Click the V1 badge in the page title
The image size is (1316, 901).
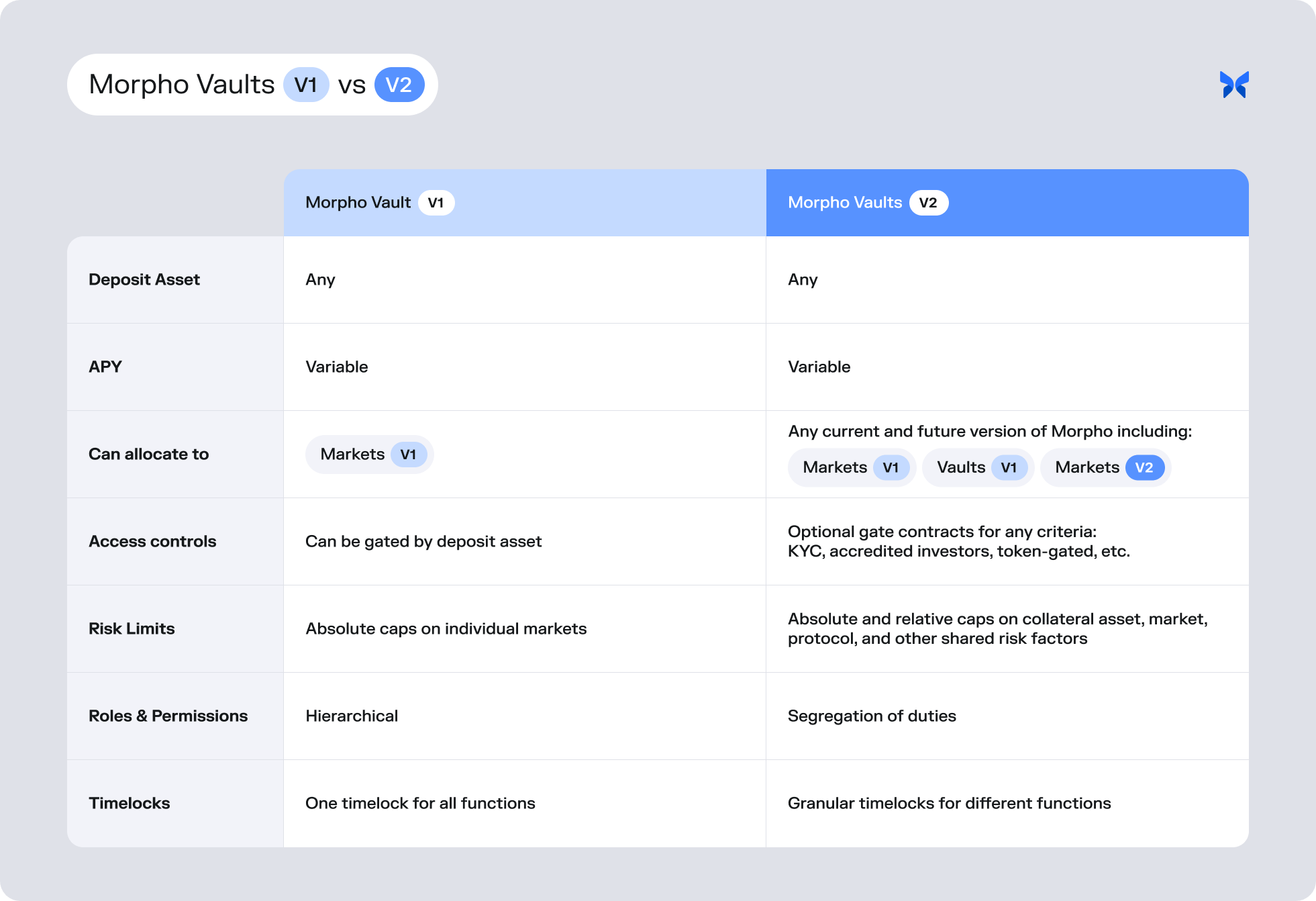coord(306,85)
